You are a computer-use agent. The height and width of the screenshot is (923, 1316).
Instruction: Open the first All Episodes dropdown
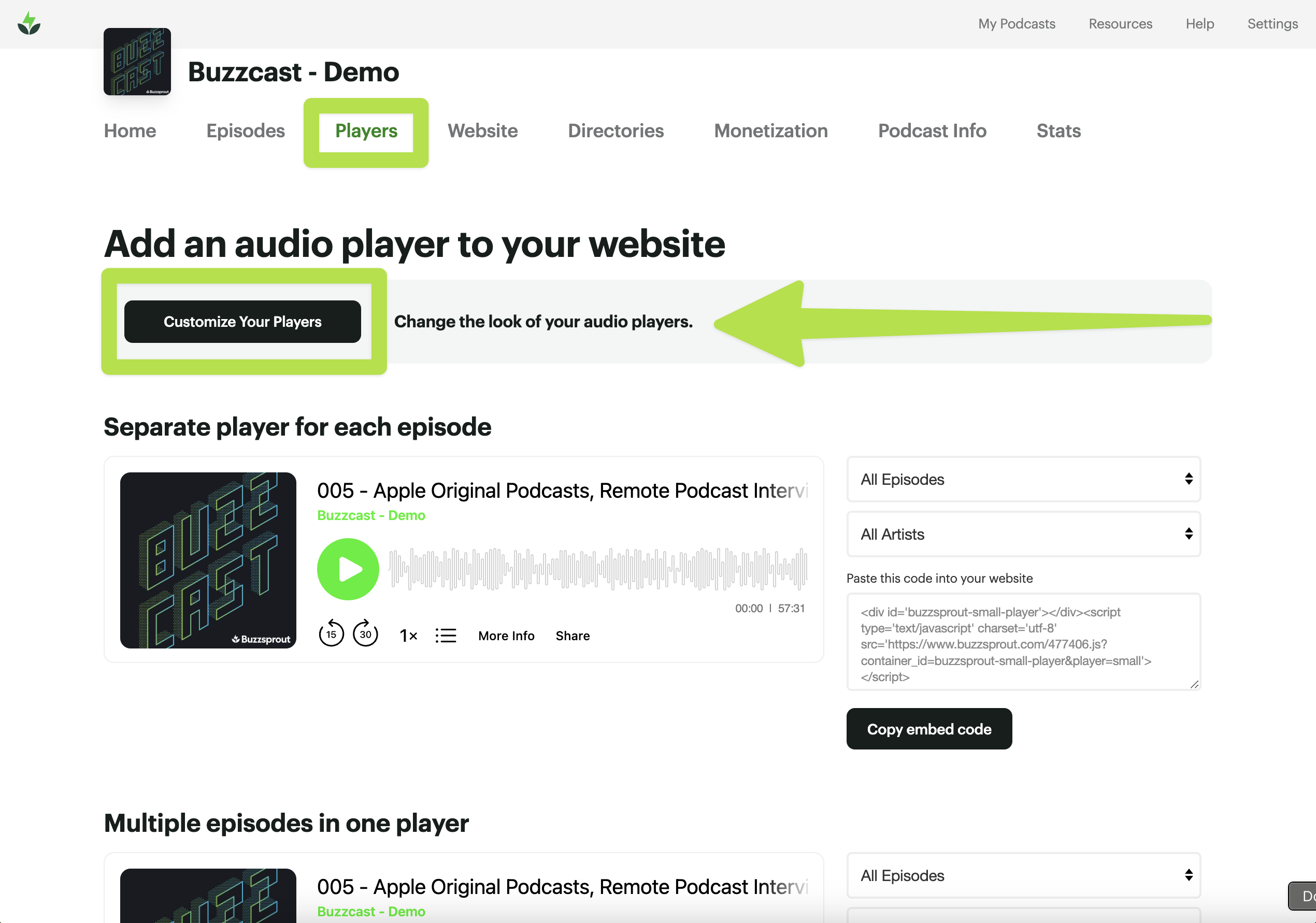[1023, 479]
